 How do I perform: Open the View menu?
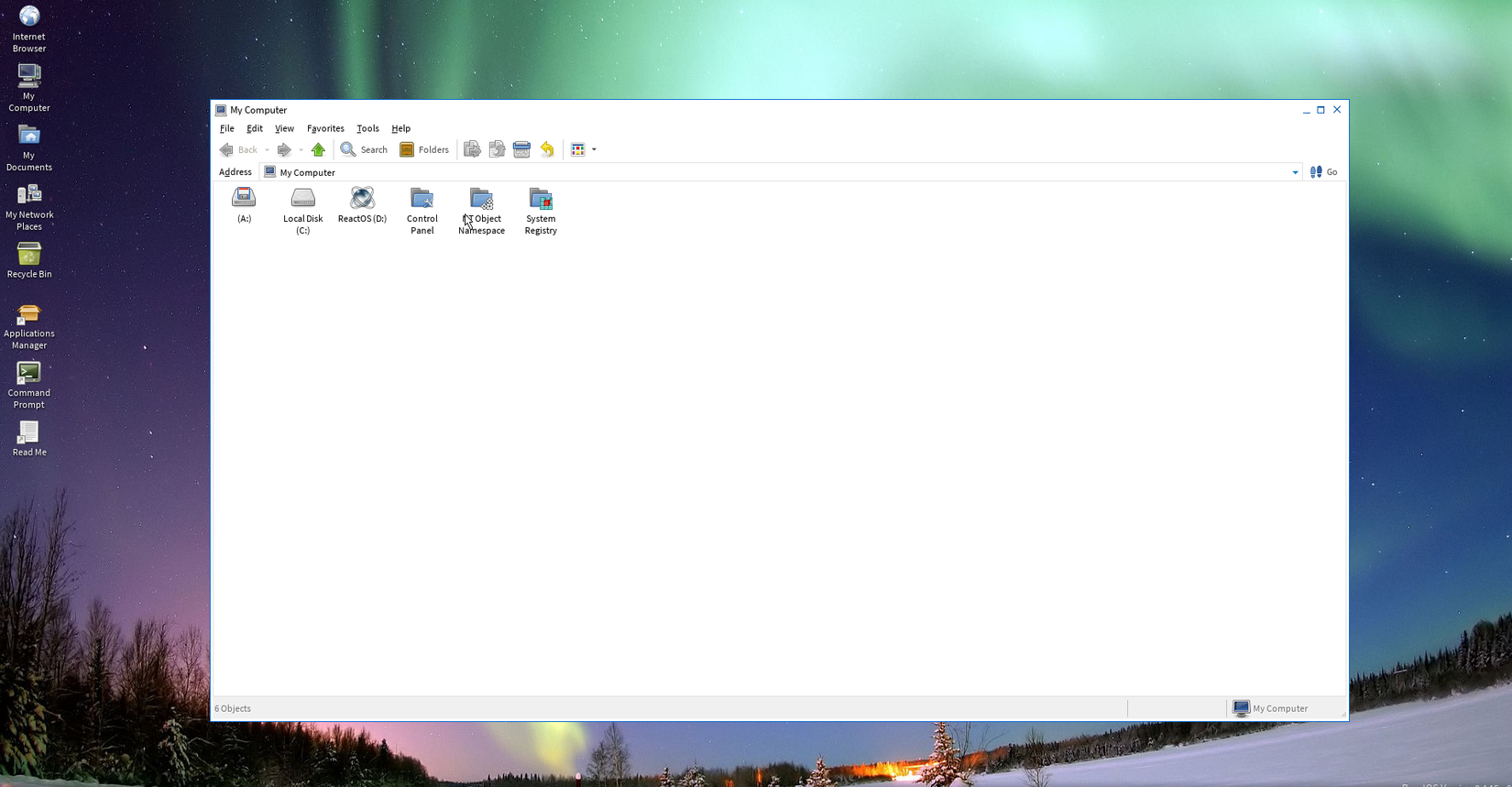pyautogui.click(x=284, y=128)
